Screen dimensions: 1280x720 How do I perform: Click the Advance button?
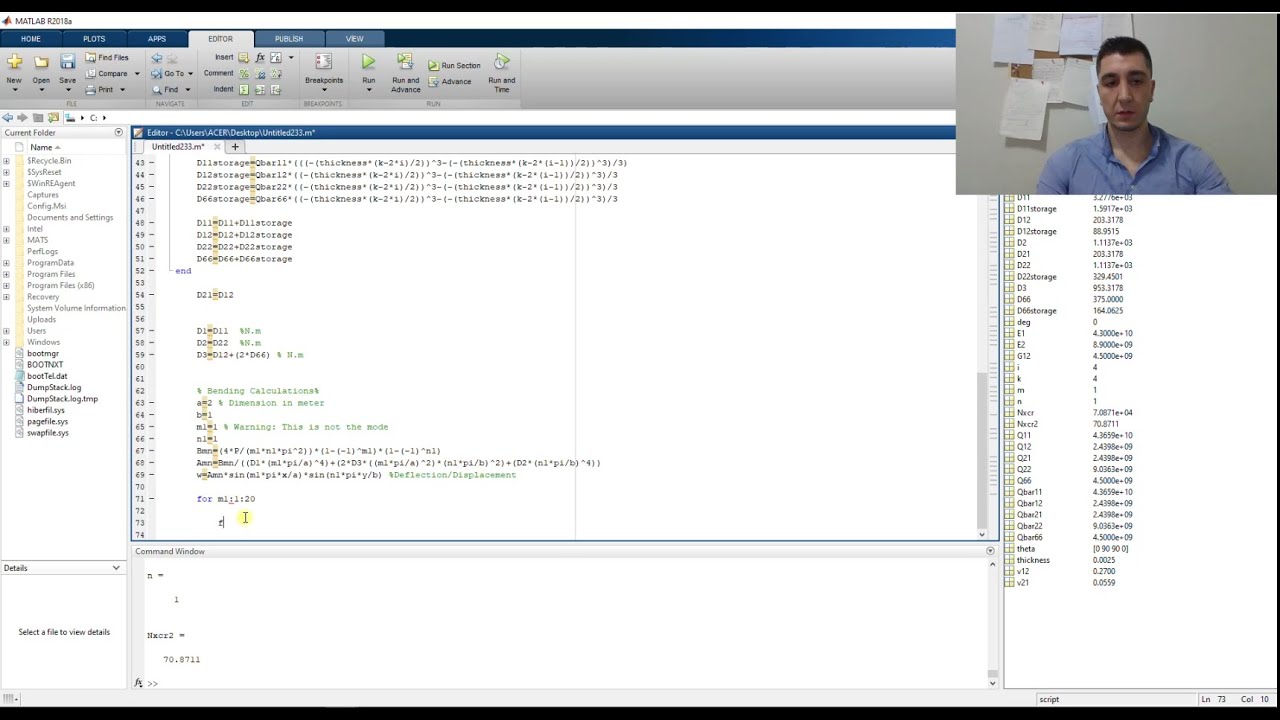450,81
